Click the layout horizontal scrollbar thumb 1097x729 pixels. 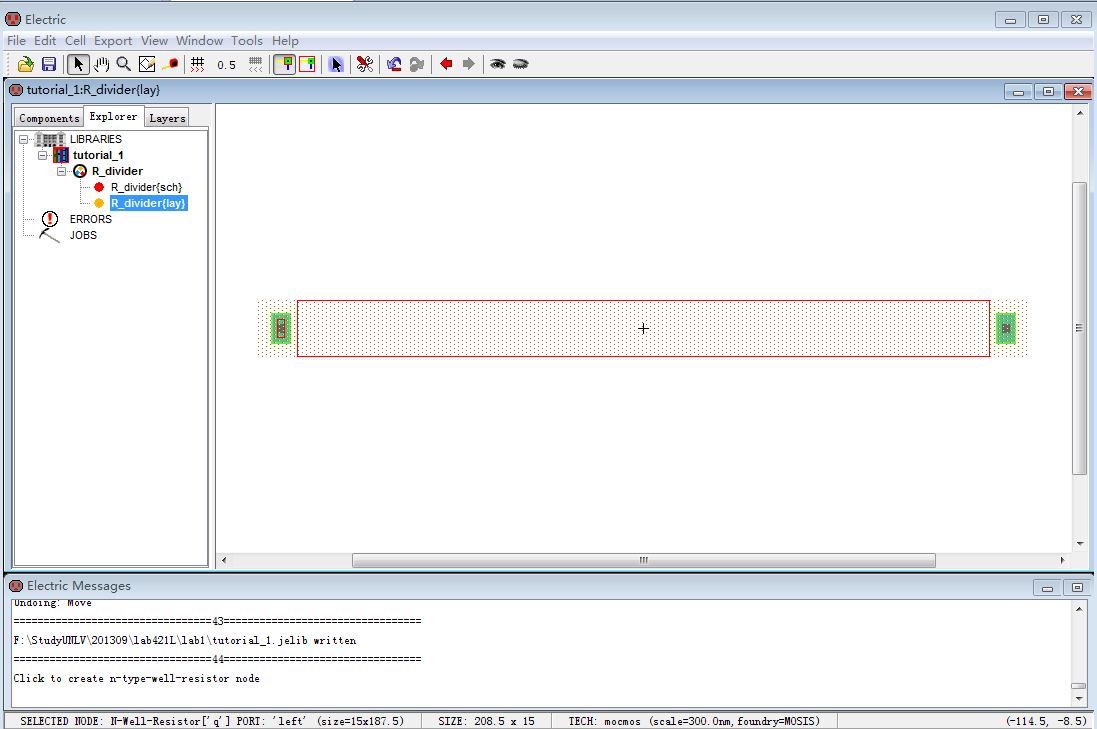pyautogui.click(x=644, y=560)
